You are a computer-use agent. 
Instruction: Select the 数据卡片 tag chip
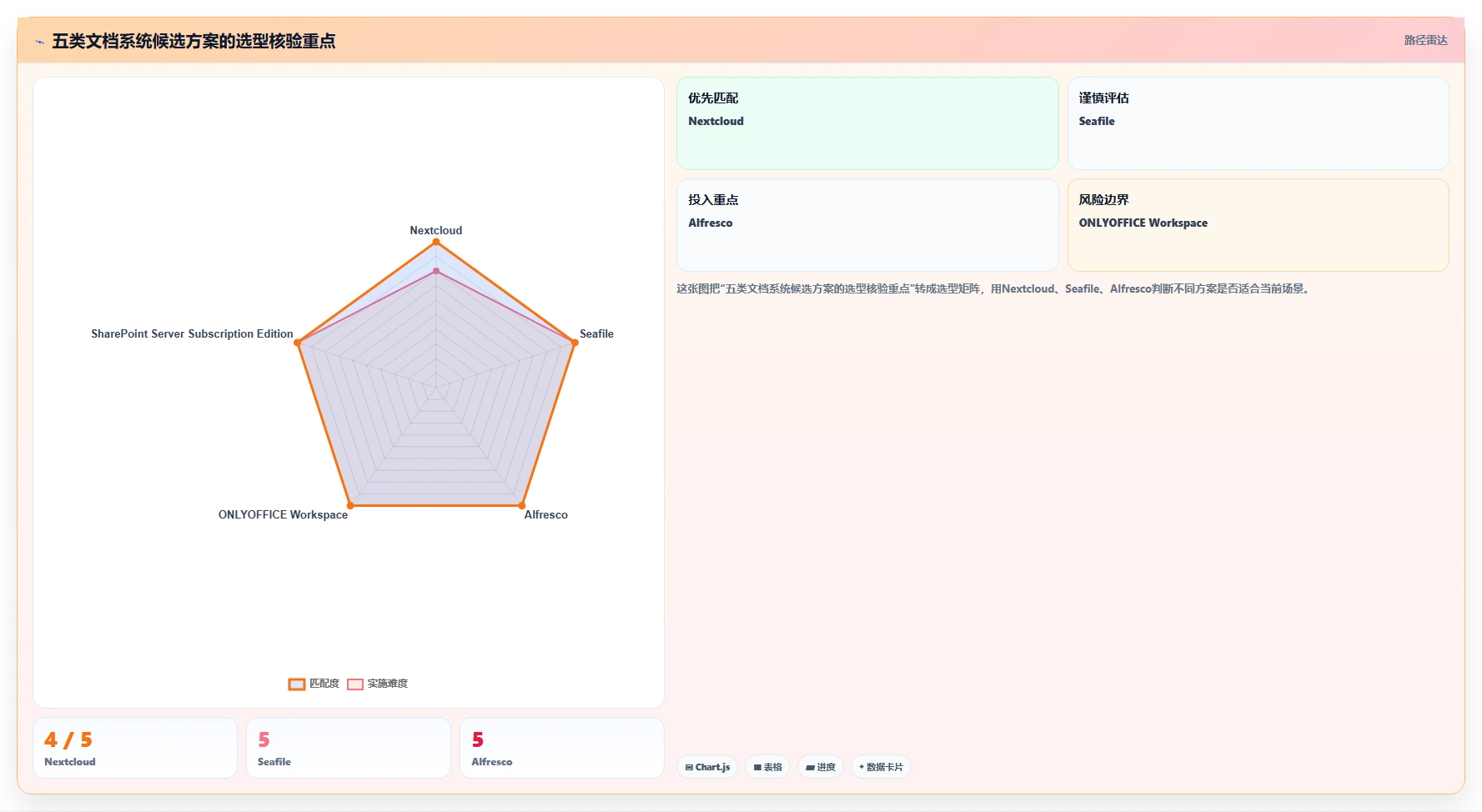coord(881,767)
